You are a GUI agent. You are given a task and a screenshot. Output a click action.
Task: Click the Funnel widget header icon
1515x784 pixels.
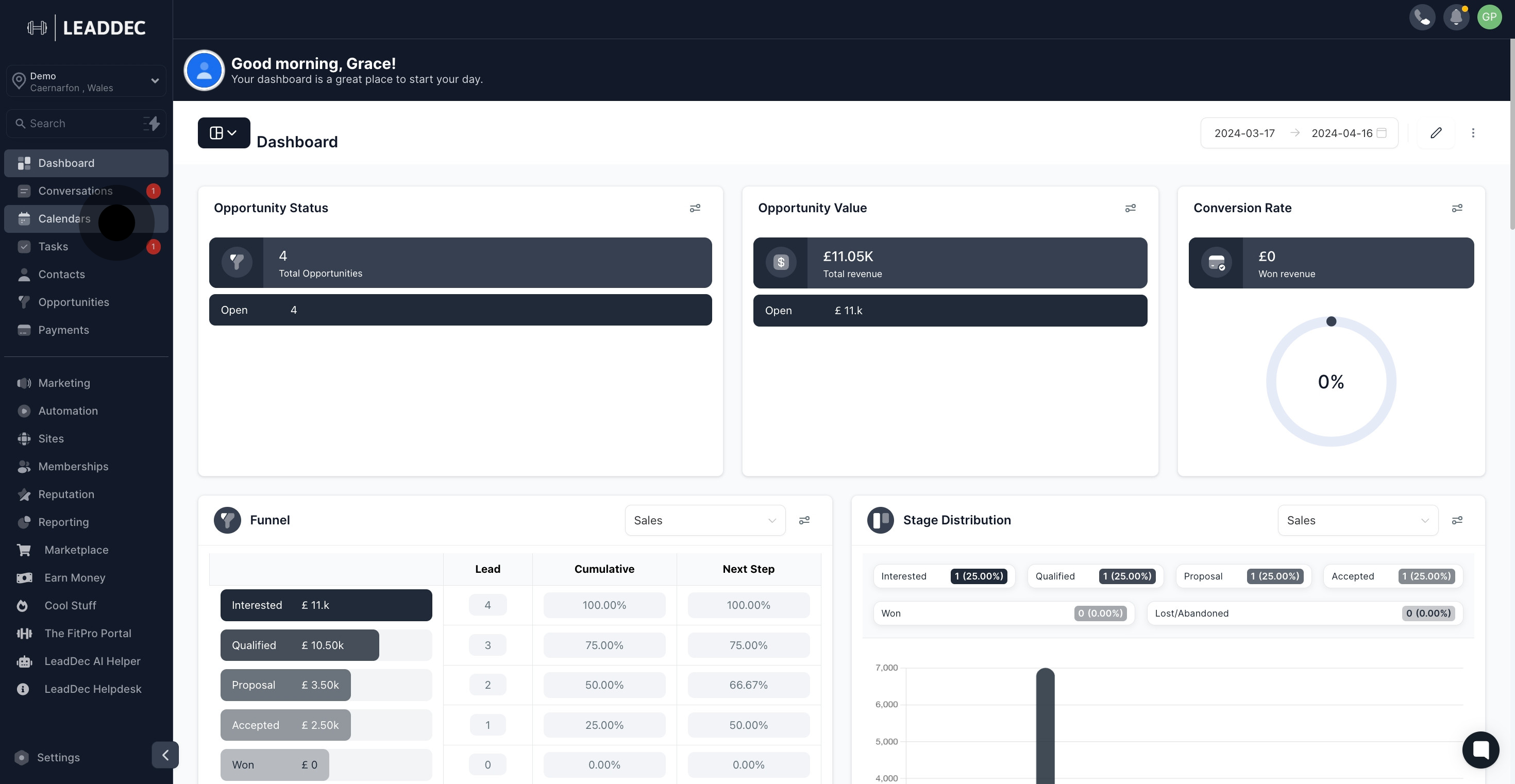click(x=228, y=520)
